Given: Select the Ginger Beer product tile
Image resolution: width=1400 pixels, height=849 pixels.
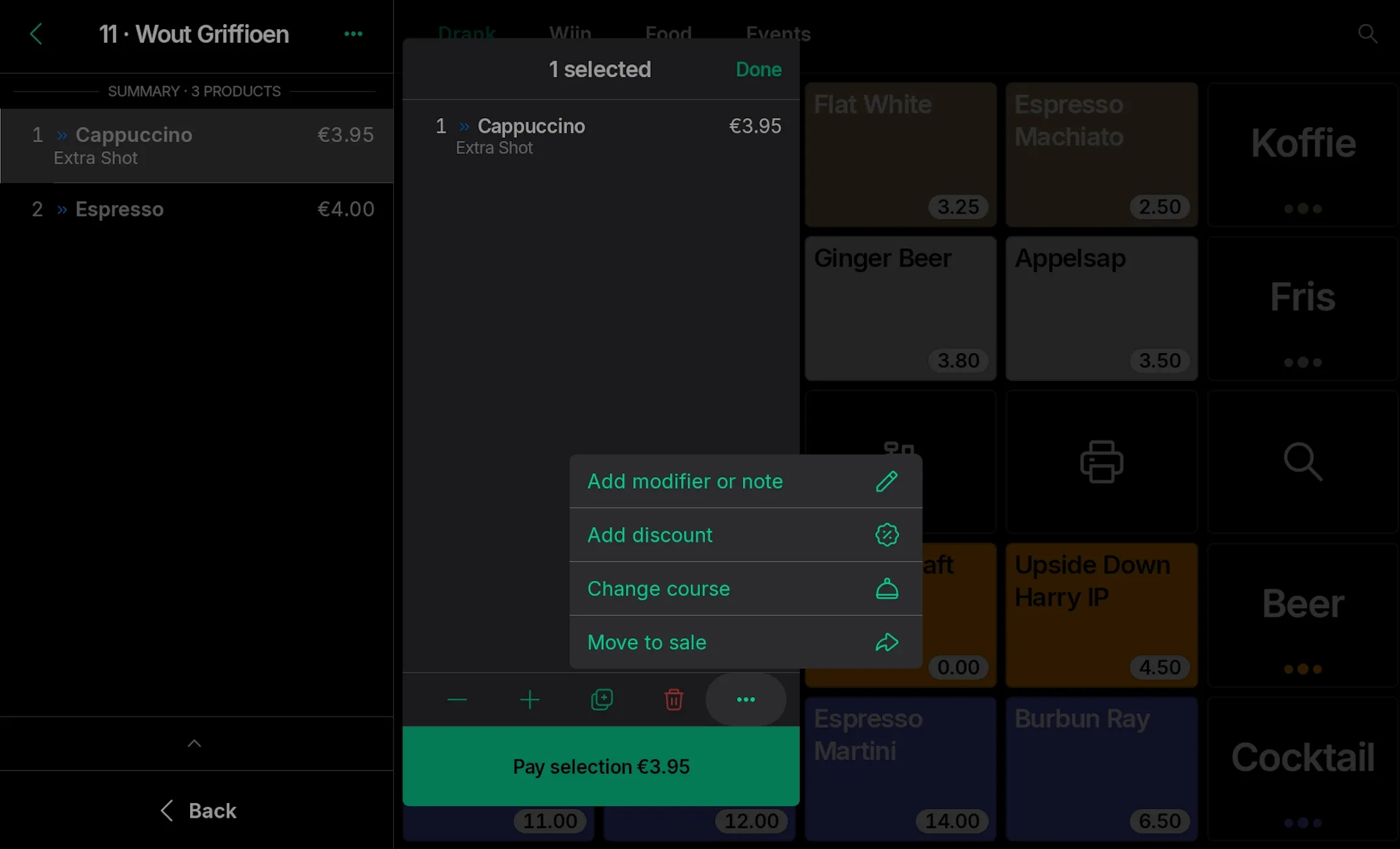Looking at the screenshot, I should 900,308.
